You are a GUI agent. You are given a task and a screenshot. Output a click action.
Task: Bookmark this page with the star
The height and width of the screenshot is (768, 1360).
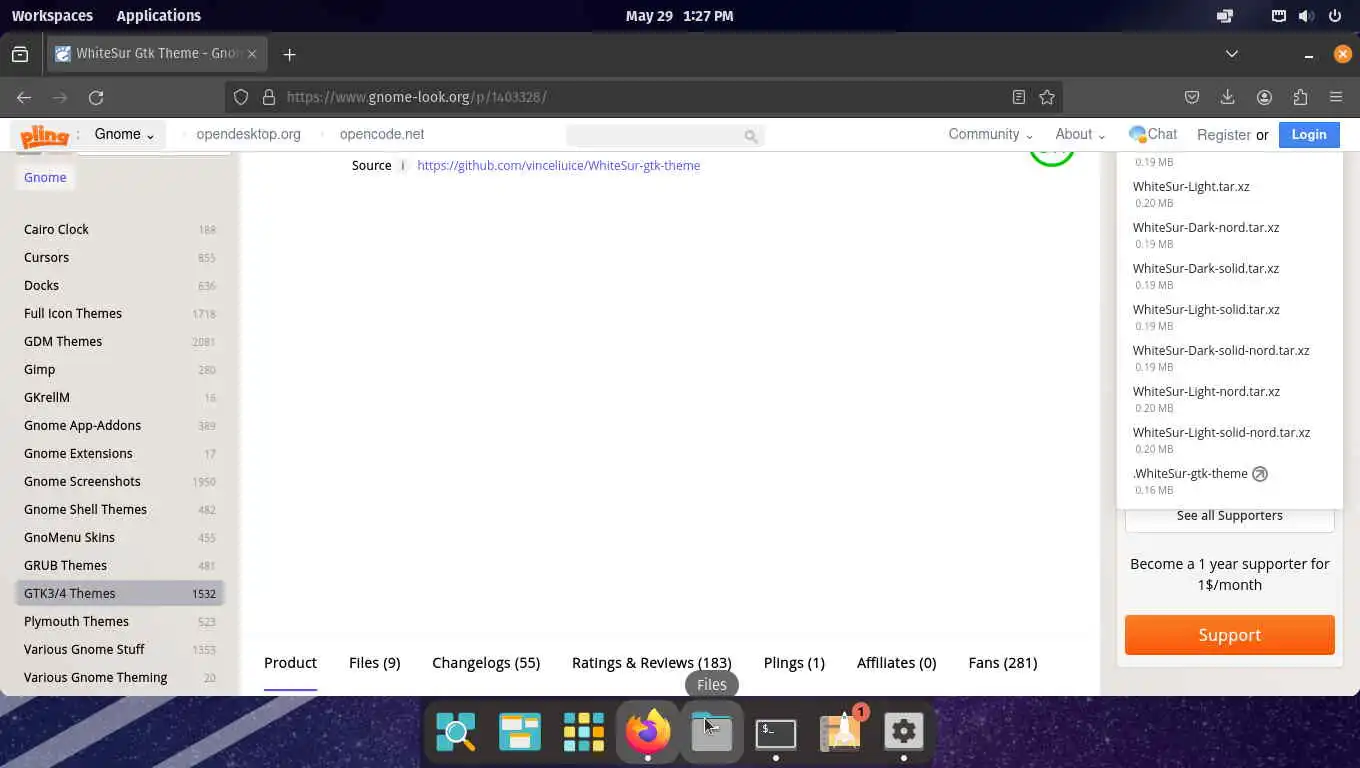pos(1047,97)
